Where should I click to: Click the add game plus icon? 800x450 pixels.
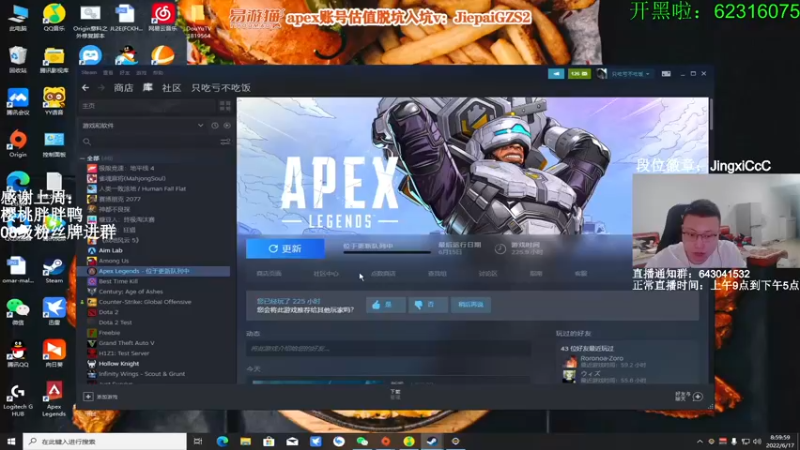[x=88, y=396]
